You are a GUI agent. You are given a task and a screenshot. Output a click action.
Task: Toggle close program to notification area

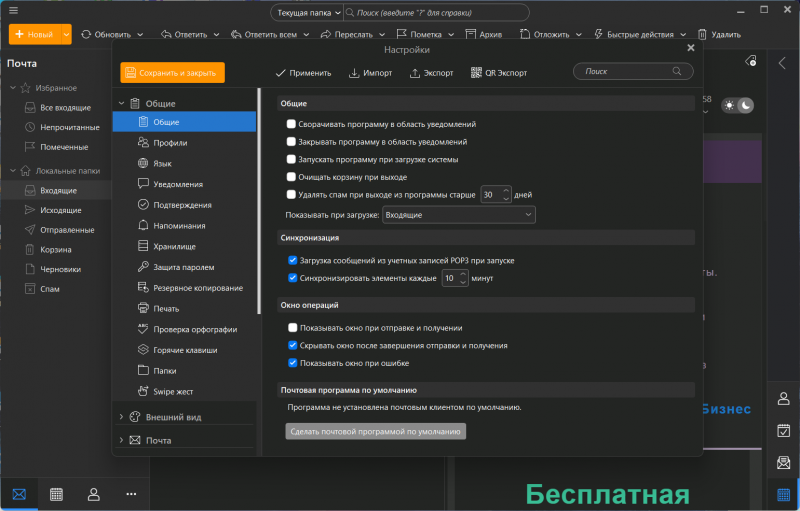(291, 142)
